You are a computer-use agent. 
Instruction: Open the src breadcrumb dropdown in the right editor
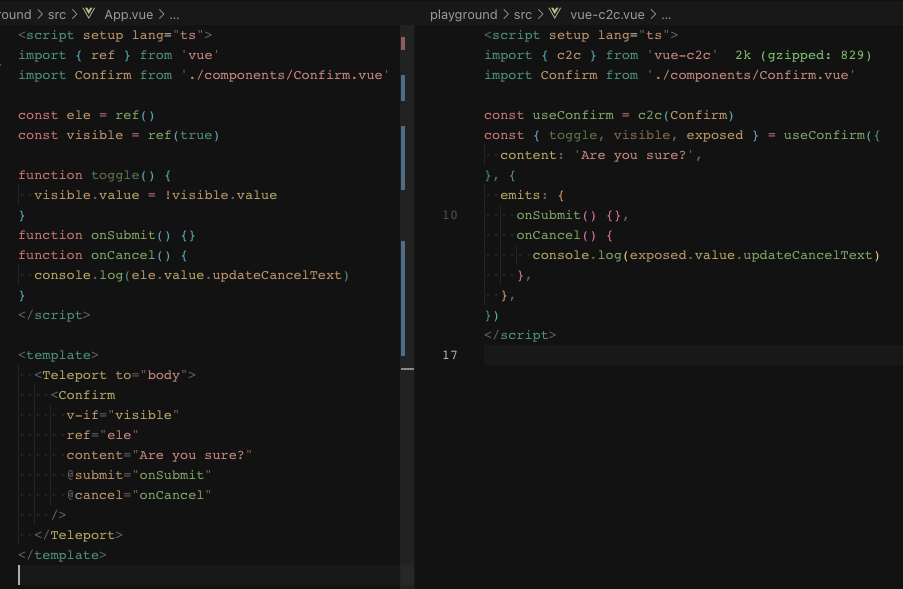[x=523, y=14]
